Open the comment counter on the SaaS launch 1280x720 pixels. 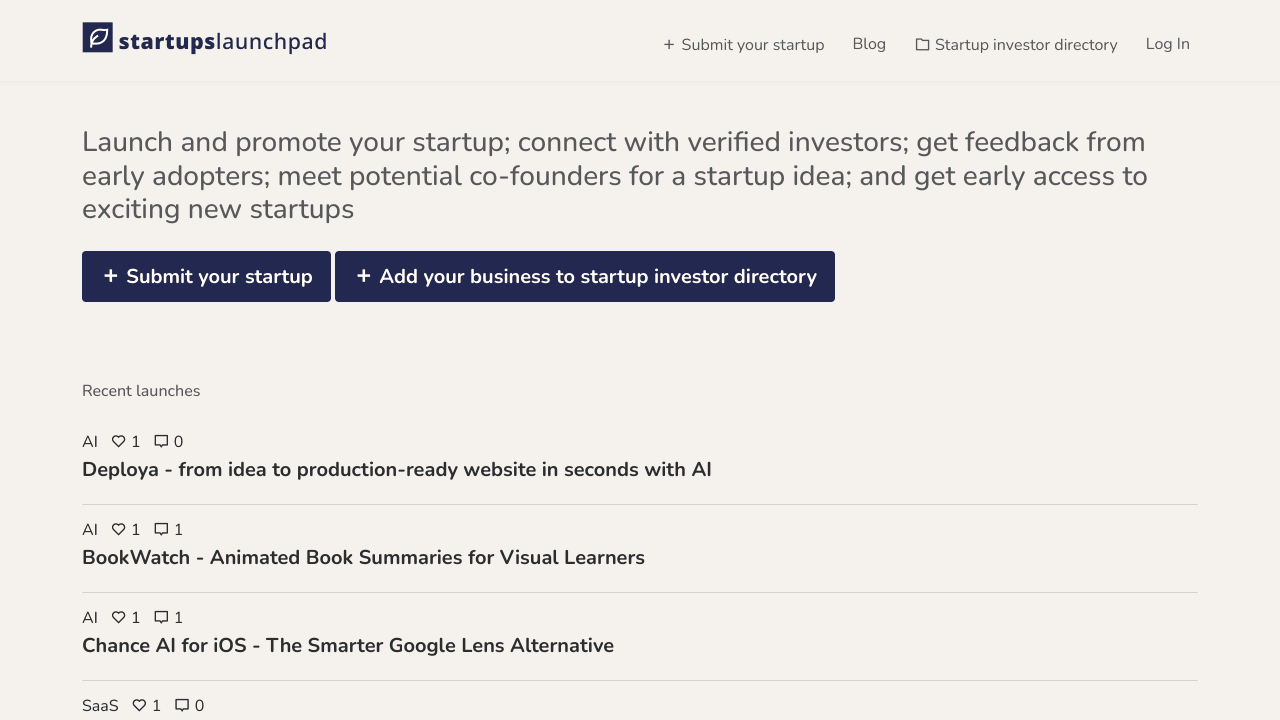(181, 705)
